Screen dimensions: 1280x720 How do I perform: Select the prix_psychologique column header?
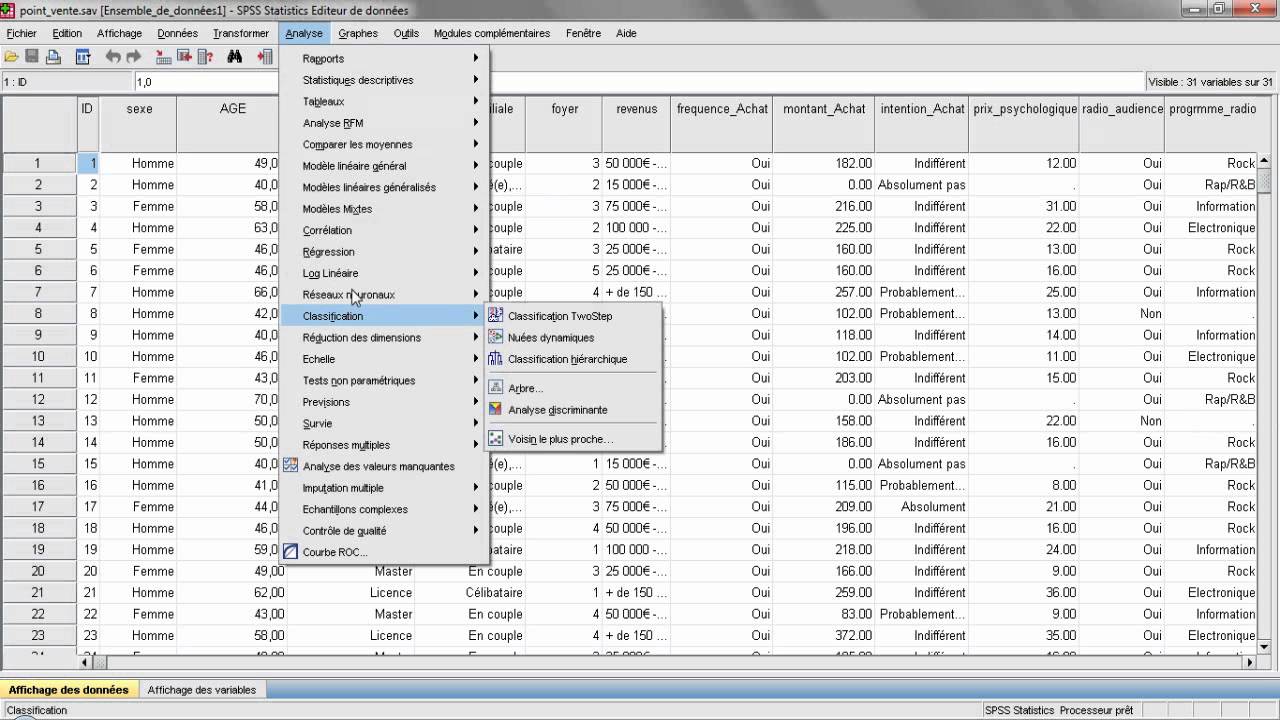coord(1025,124)
